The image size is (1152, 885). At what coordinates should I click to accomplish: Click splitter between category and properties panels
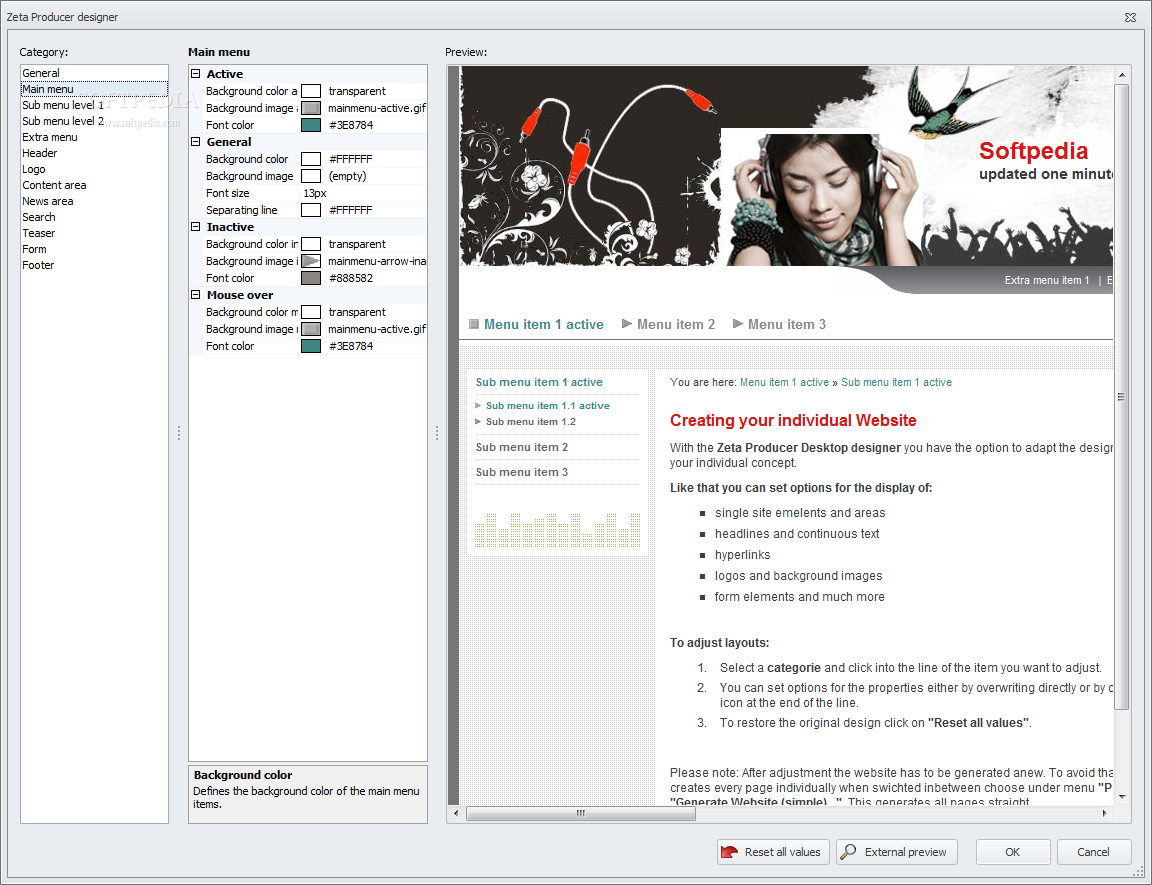[x=179, y=433]
